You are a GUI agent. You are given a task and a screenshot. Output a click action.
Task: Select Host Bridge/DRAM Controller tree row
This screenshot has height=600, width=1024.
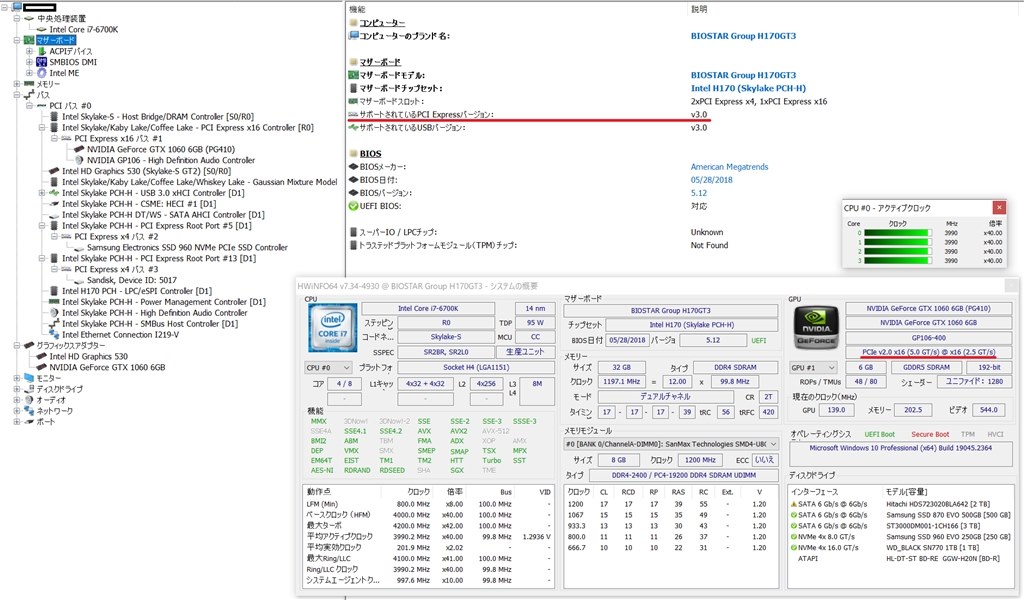tap(157, 117)
